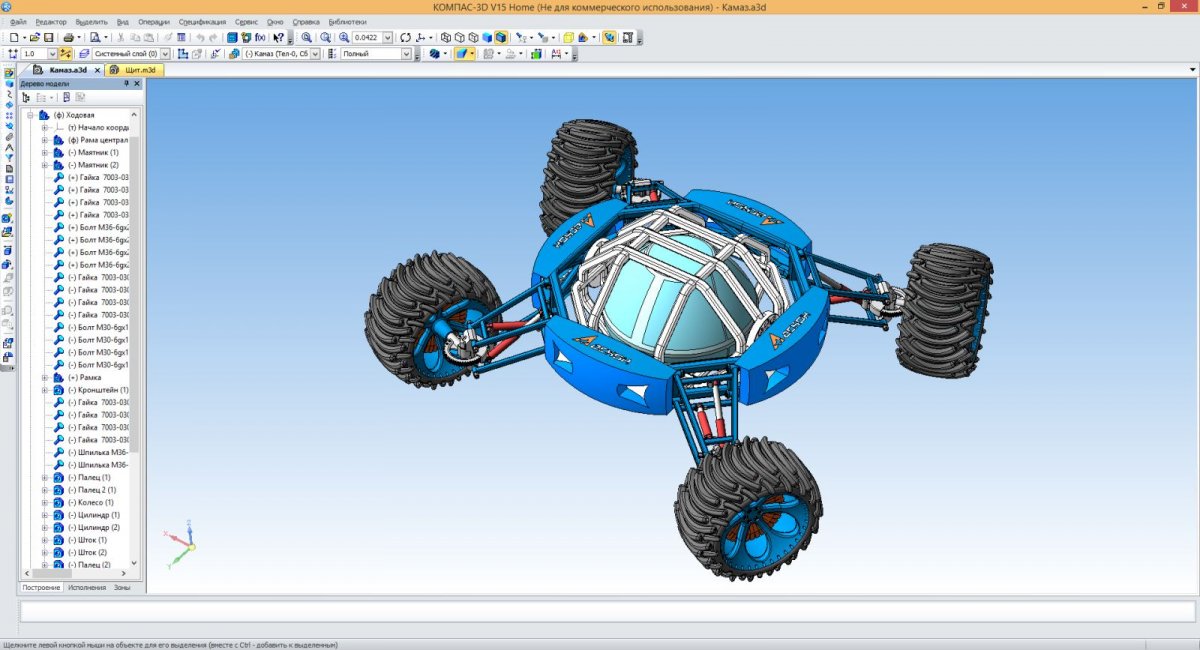Screen dimensions: 1200x650
Task: Click the Open file folder icon
Action: [x=34, y=37]
